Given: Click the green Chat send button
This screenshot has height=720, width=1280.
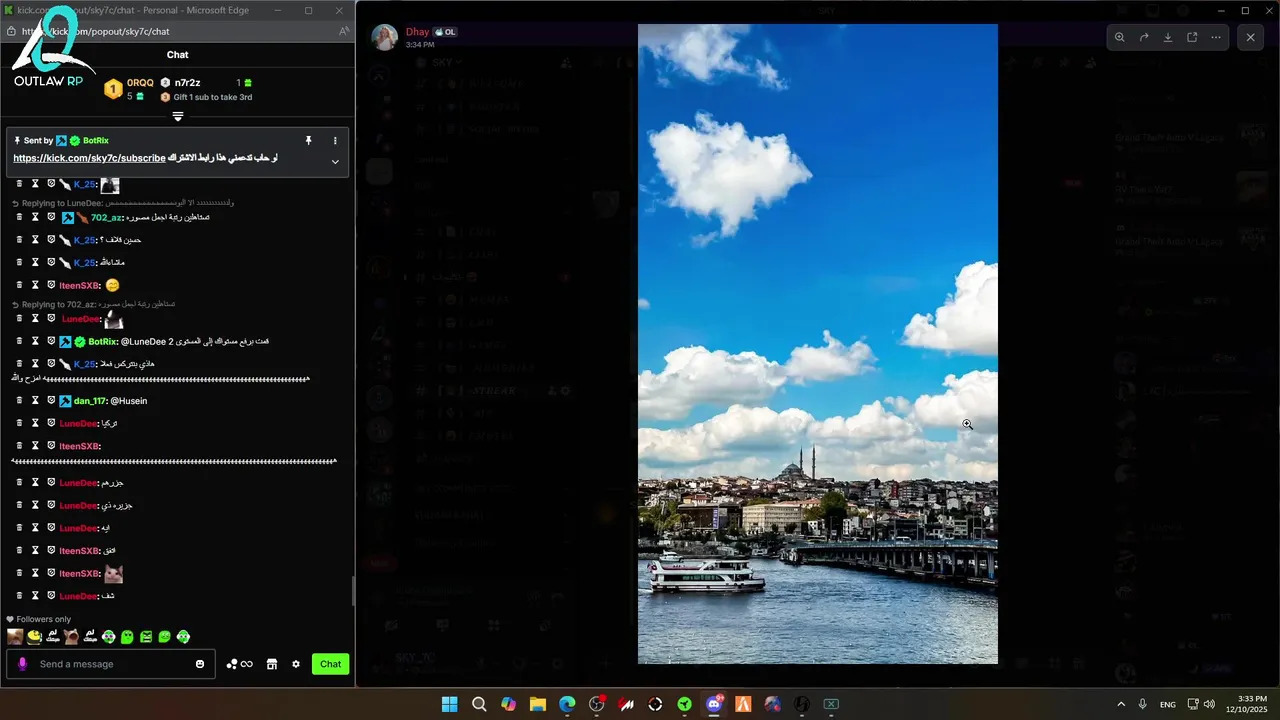Looking at the screenshot, I should pos(330,664).
